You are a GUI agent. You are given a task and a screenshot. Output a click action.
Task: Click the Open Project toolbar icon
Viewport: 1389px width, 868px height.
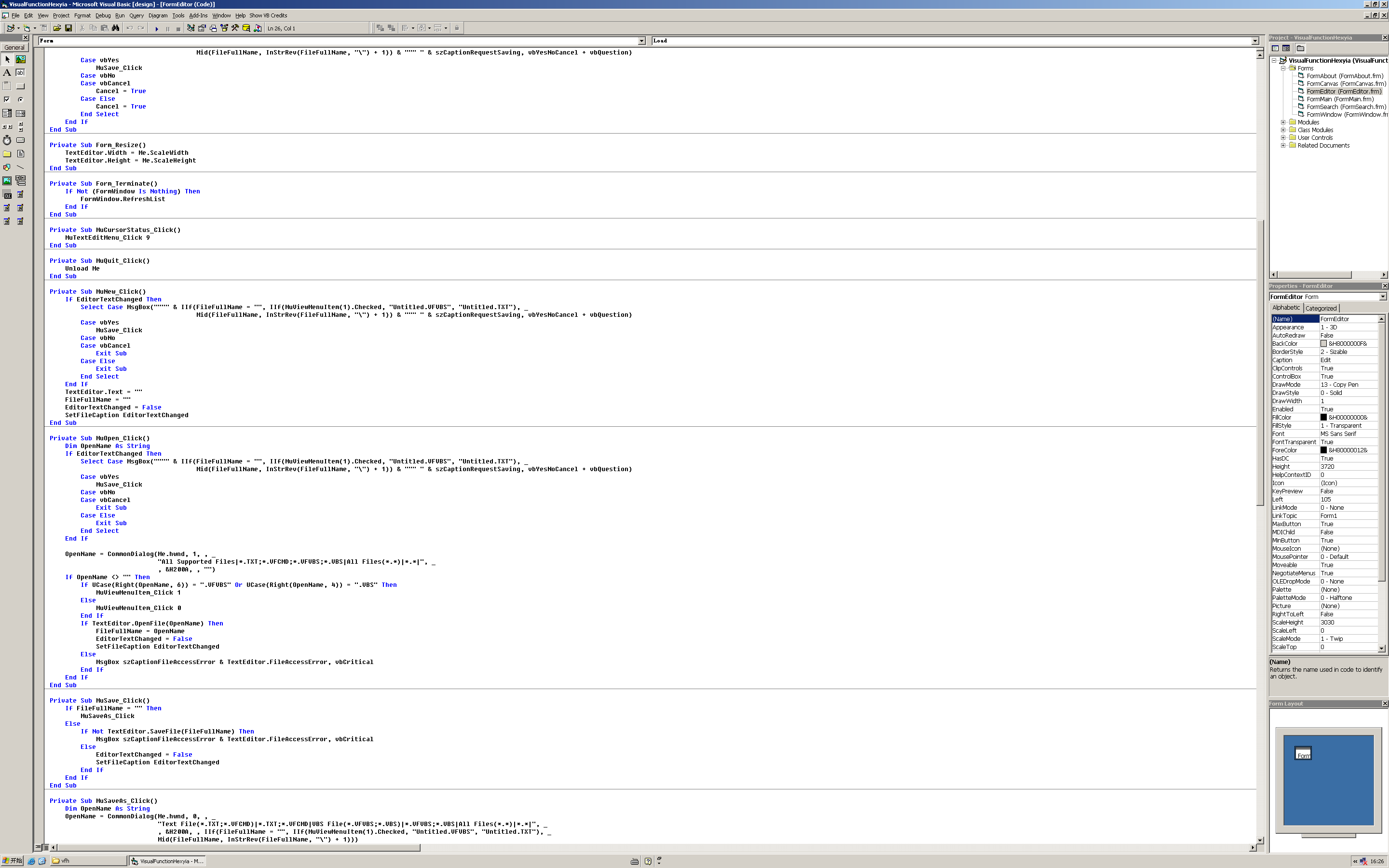tap(57, 28)
